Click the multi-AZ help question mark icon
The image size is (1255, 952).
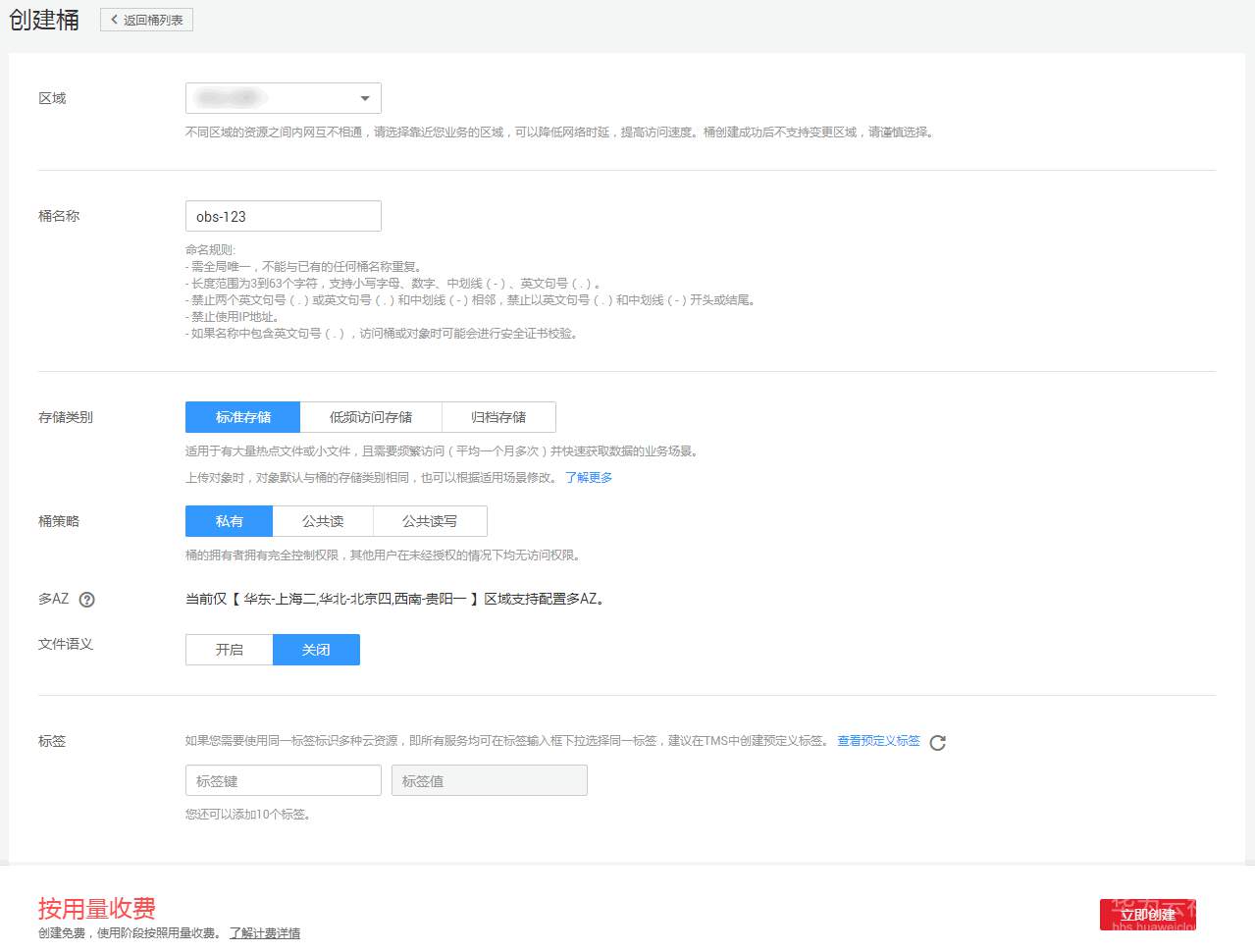86,600
